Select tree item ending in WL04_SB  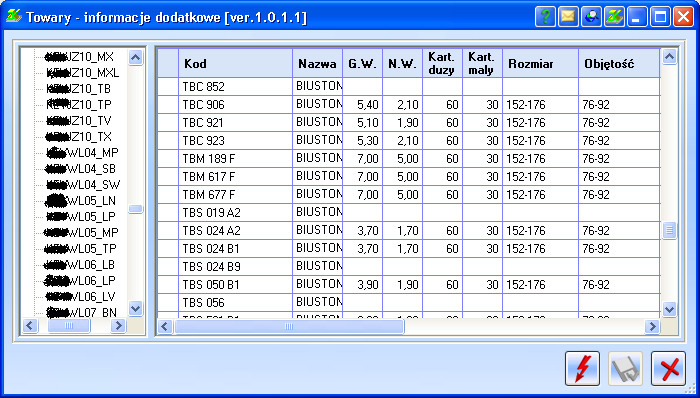click(81, 169)
